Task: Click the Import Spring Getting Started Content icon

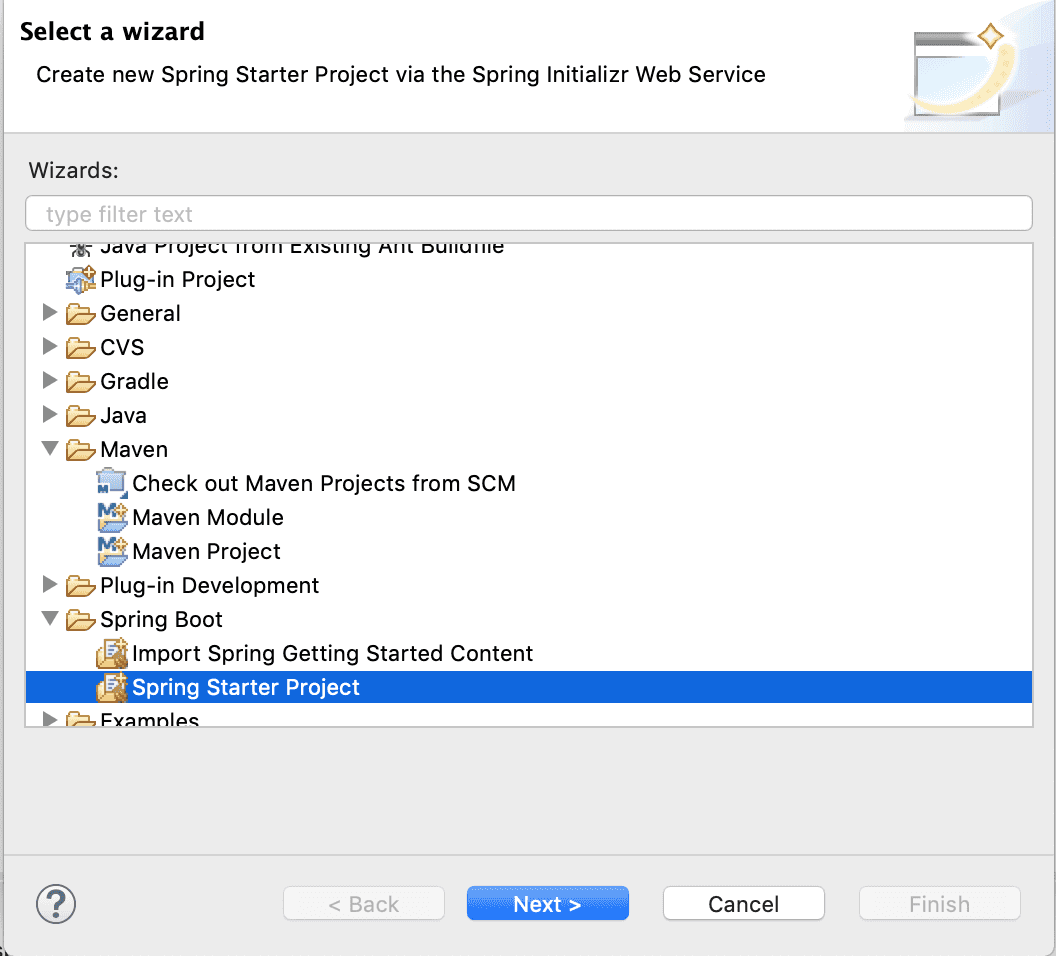Action: click(112, 653)
